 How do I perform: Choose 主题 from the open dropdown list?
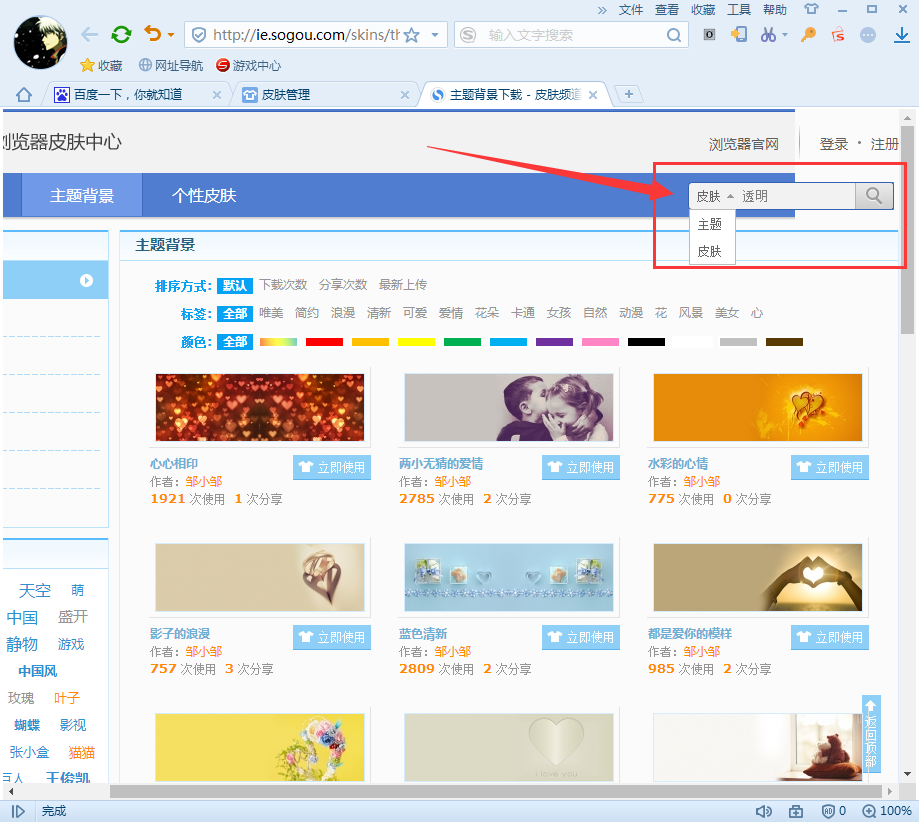[711, 224]
